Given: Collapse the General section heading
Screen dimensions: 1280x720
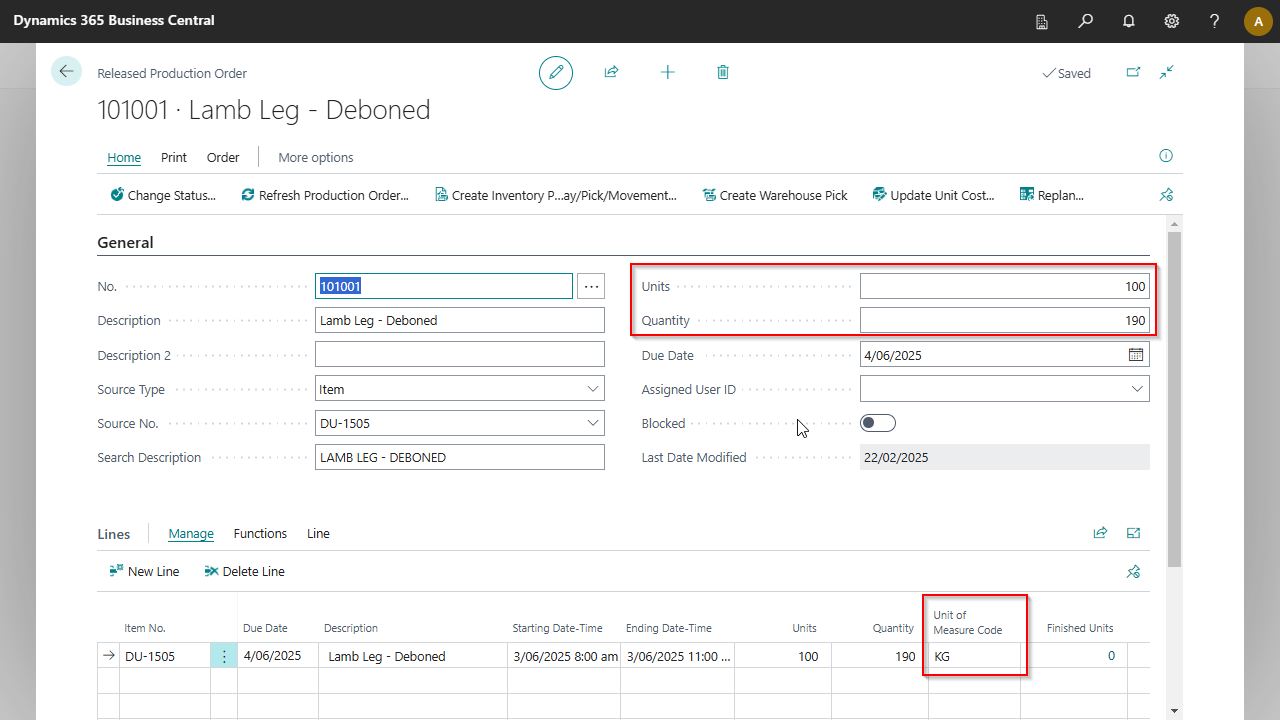Looking at the screenshot, I should point(125,242).
